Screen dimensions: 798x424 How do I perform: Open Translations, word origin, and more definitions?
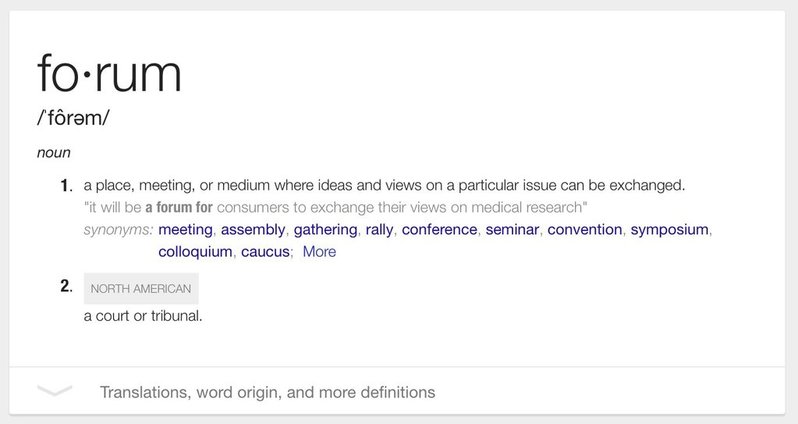[x=267, y=392]
